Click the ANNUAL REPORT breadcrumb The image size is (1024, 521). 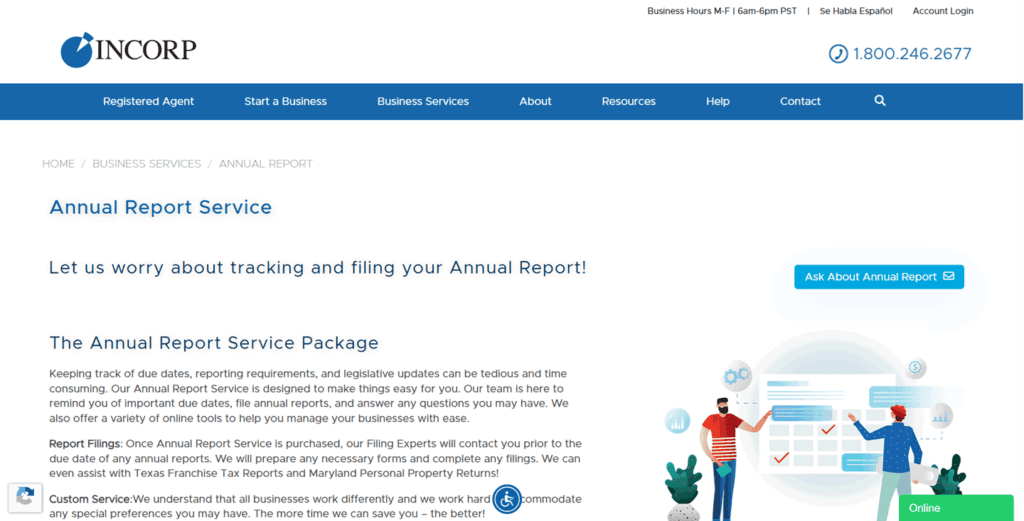[266, 164]
